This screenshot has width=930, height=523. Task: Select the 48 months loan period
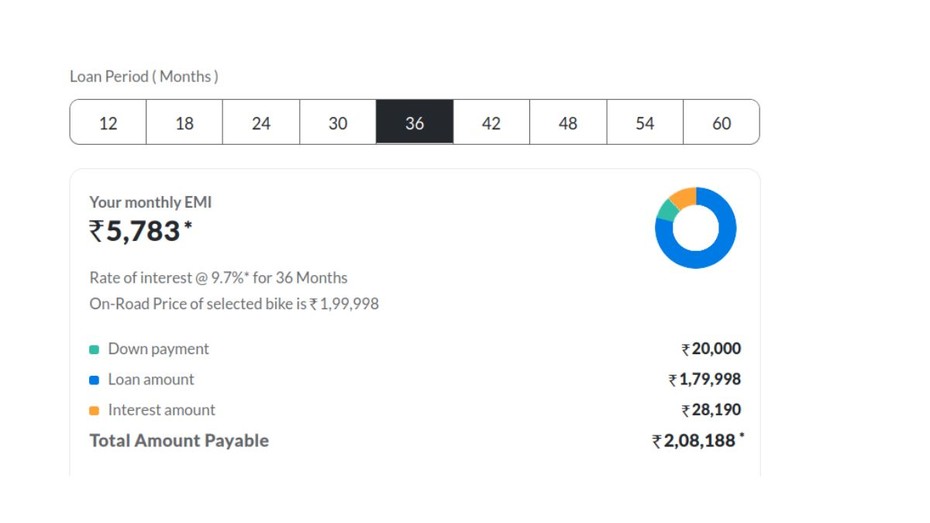[568, 123]
